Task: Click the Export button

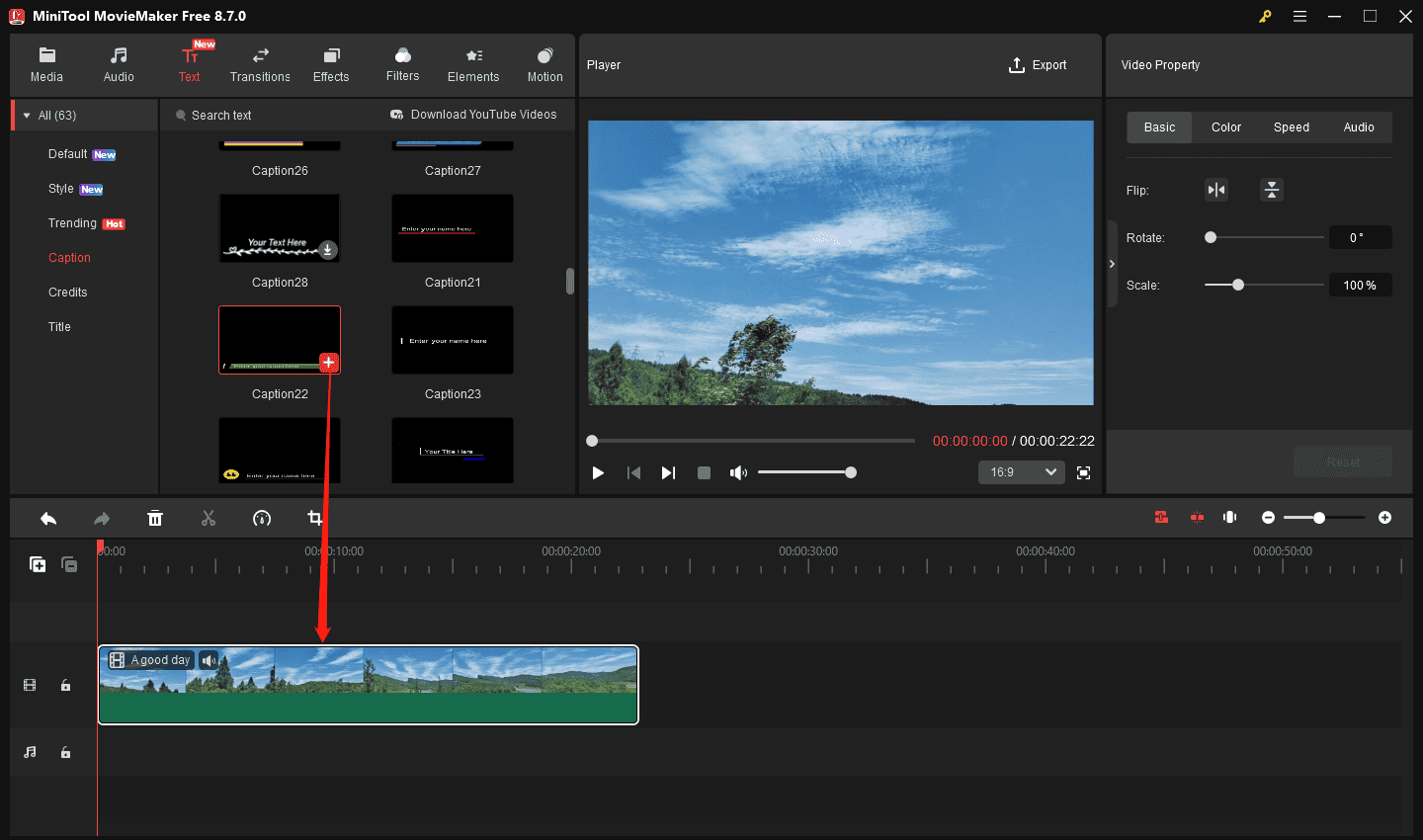Action: point(1038,65)
